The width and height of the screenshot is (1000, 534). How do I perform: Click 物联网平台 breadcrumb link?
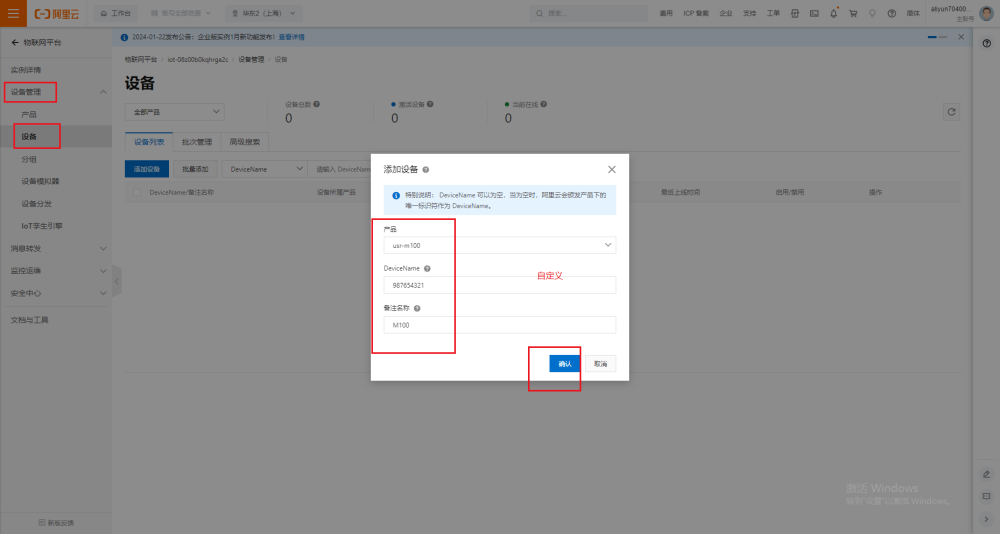coord(140,59)
